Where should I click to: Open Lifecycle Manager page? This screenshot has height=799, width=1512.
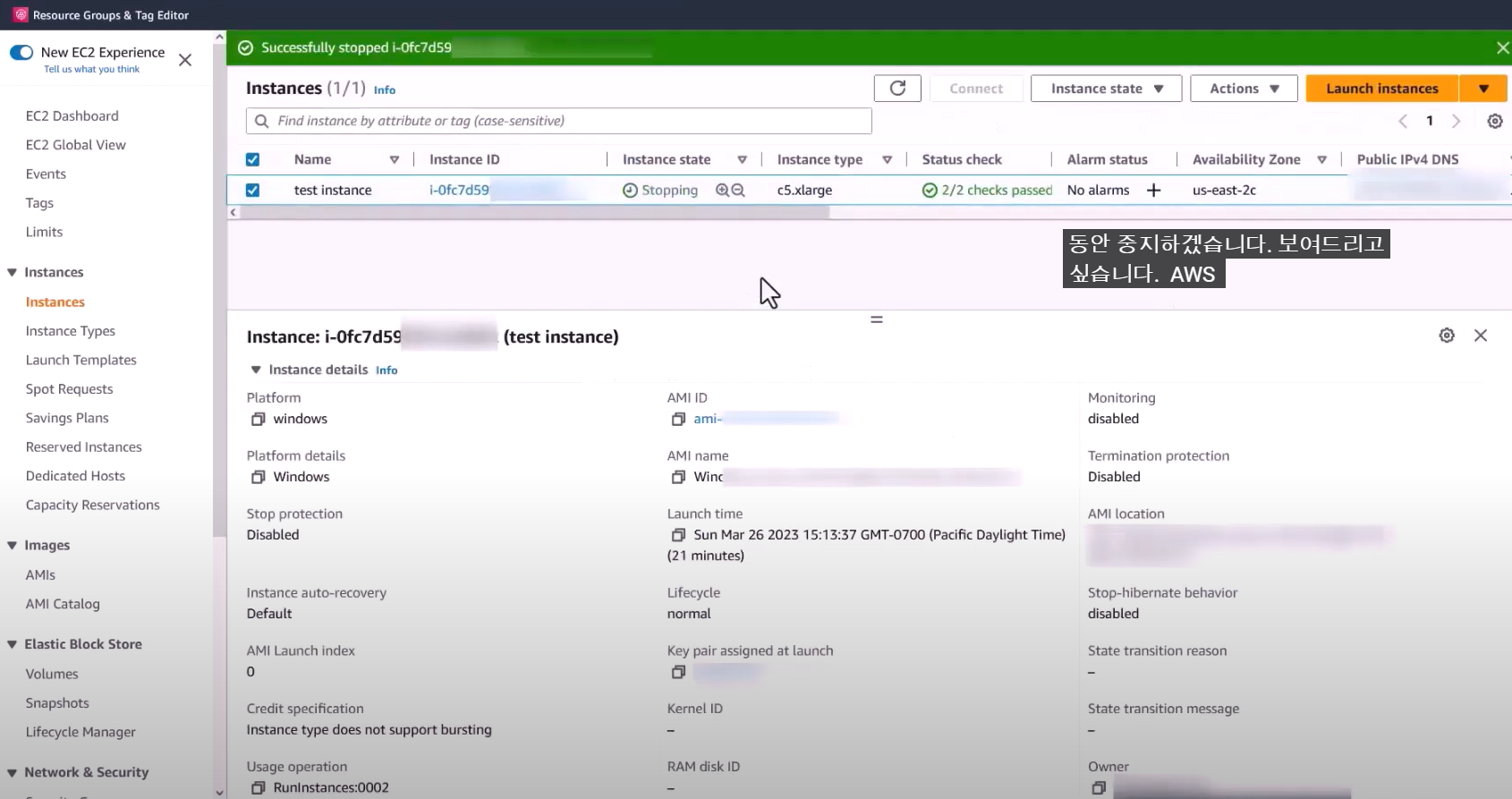(81, 732)
